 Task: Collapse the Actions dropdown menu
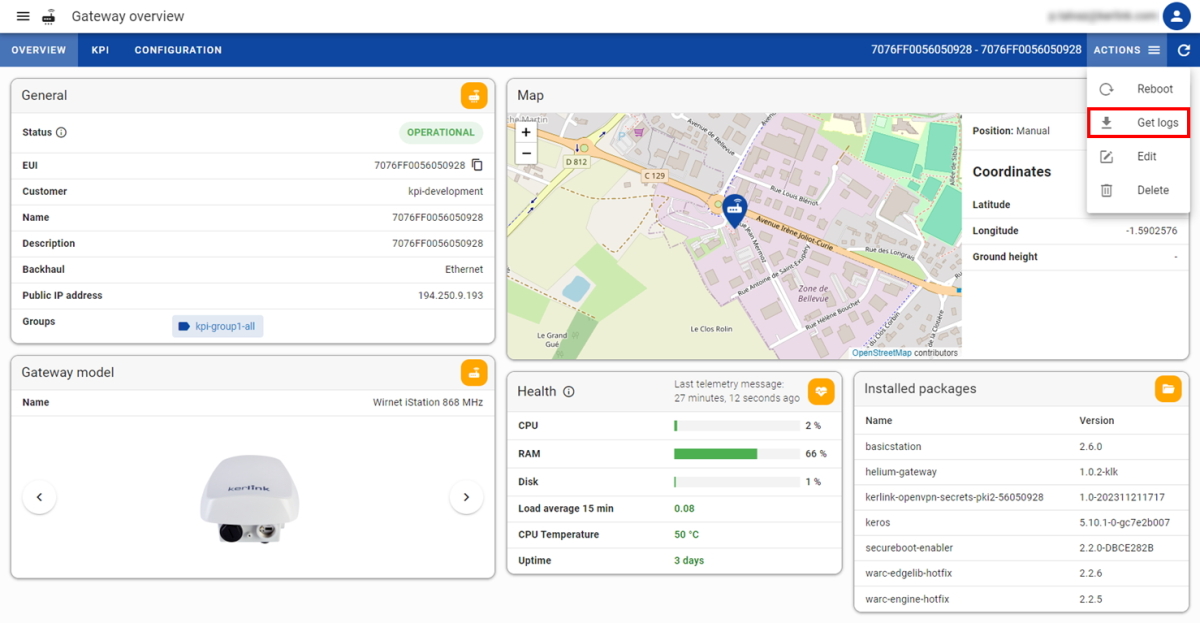tap(1126, 50)
